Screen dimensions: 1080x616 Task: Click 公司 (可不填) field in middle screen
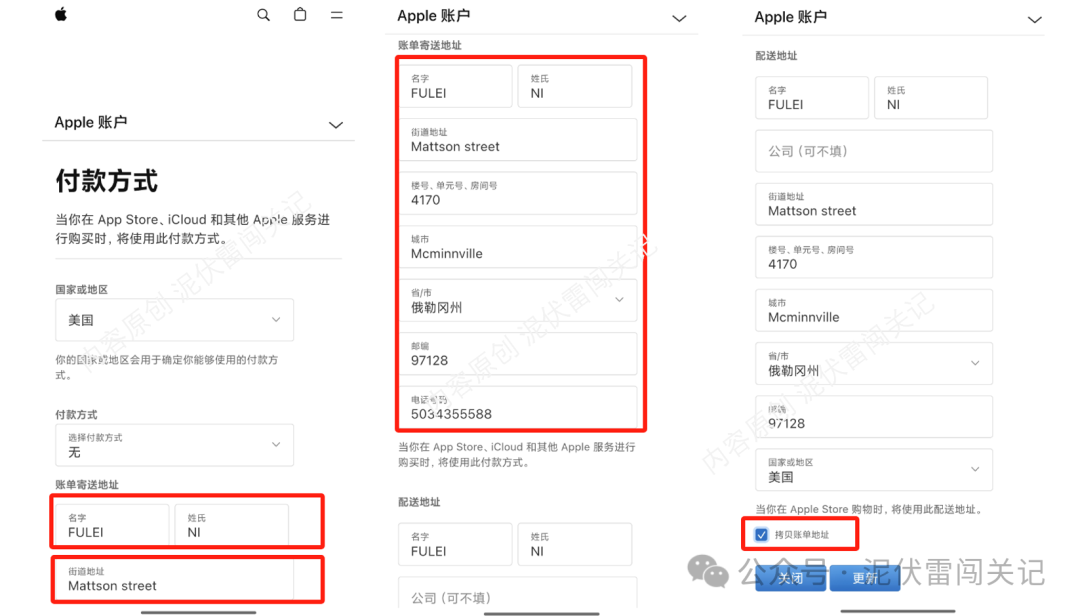[x=518, y=594]
